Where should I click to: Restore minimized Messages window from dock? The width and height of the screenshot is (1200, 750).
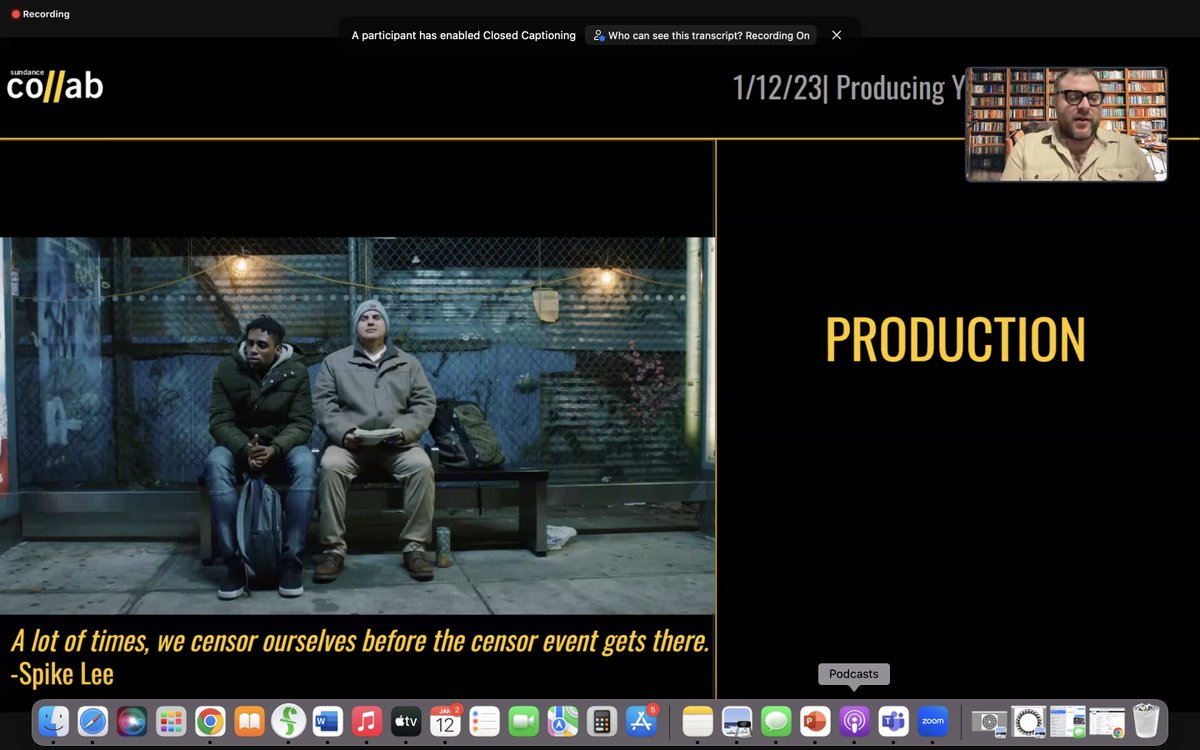[1068, 721]
